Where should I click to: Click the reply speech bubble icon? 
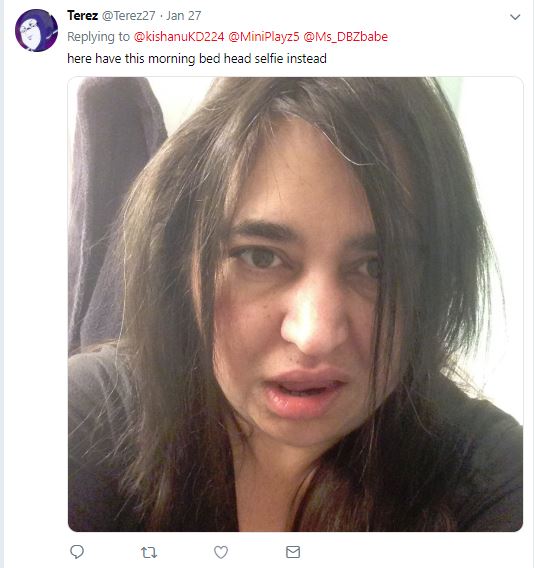click(x=77, y=552)
